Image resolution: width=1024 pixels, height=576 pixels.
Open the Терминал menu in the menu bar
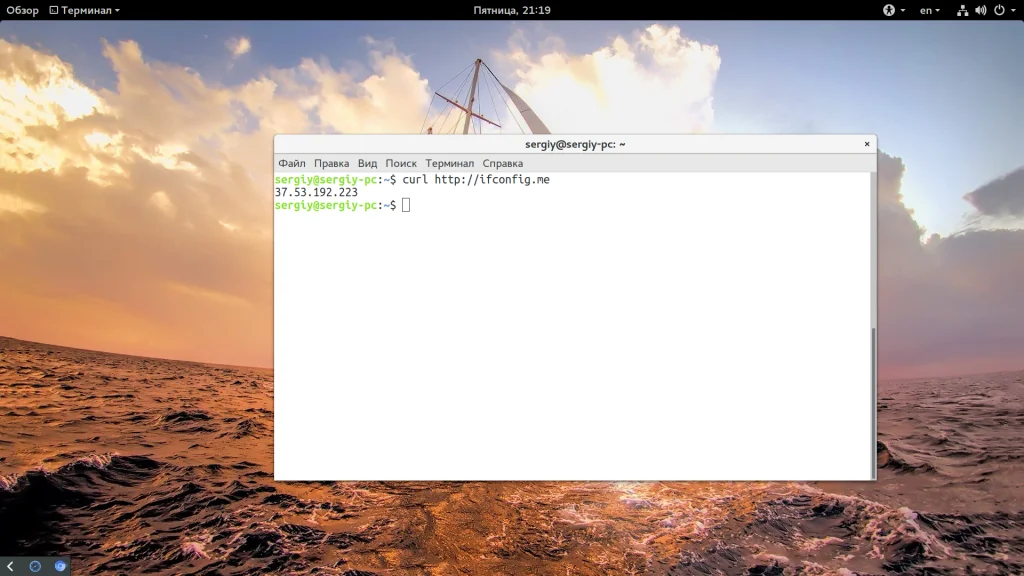pos(449,163)
